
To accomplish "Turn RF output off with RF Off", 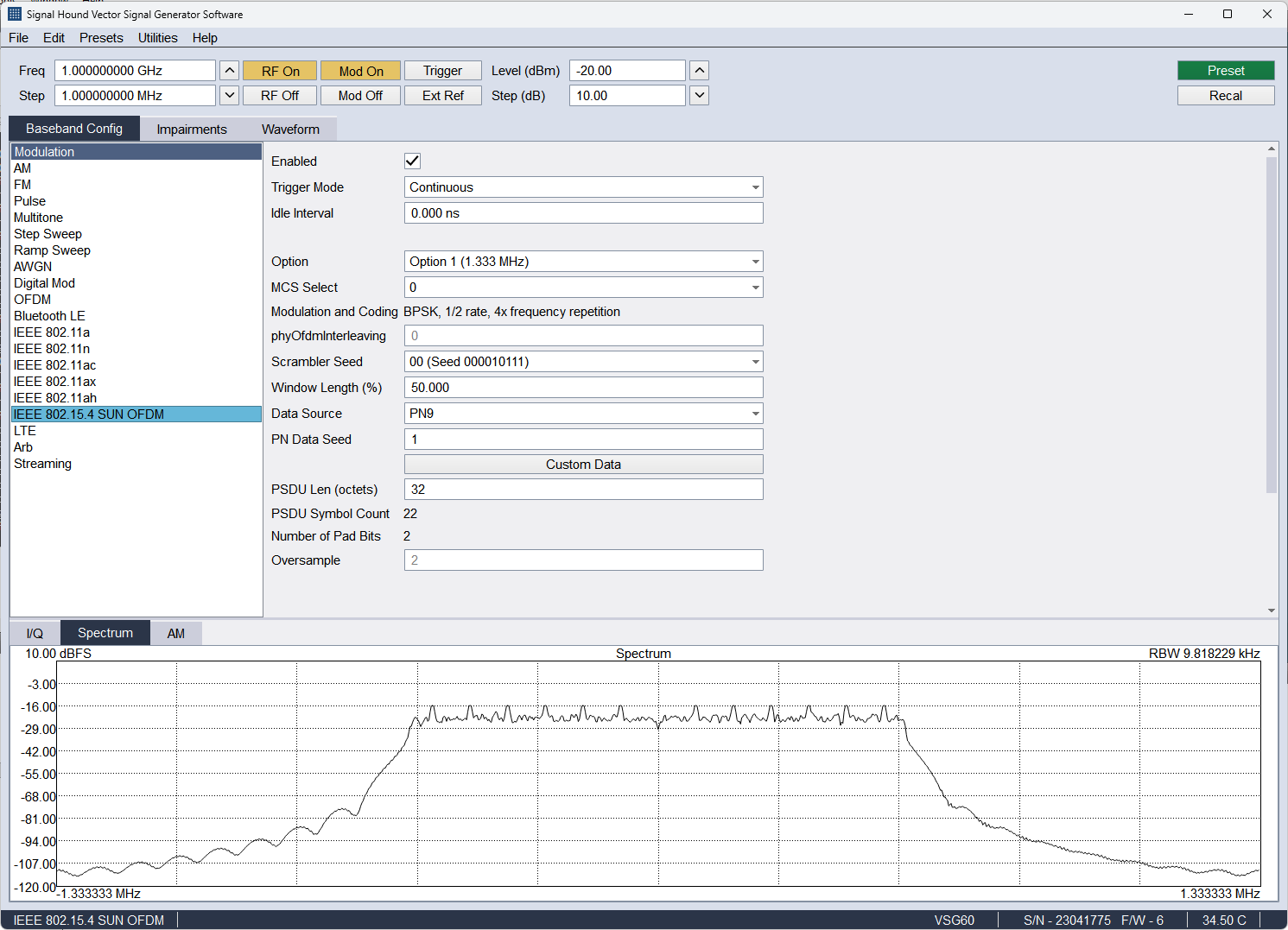I will pyautogui.click(x=280, y=96).
